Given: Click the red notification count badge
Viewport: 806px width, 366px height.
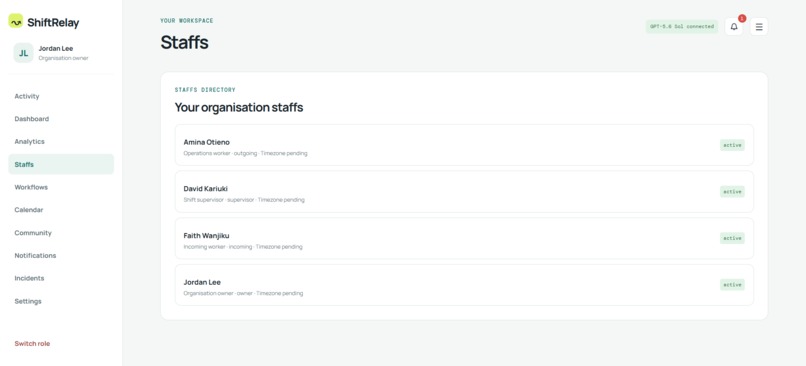Looking at the screenshot, I should click(x=742, y=19).
